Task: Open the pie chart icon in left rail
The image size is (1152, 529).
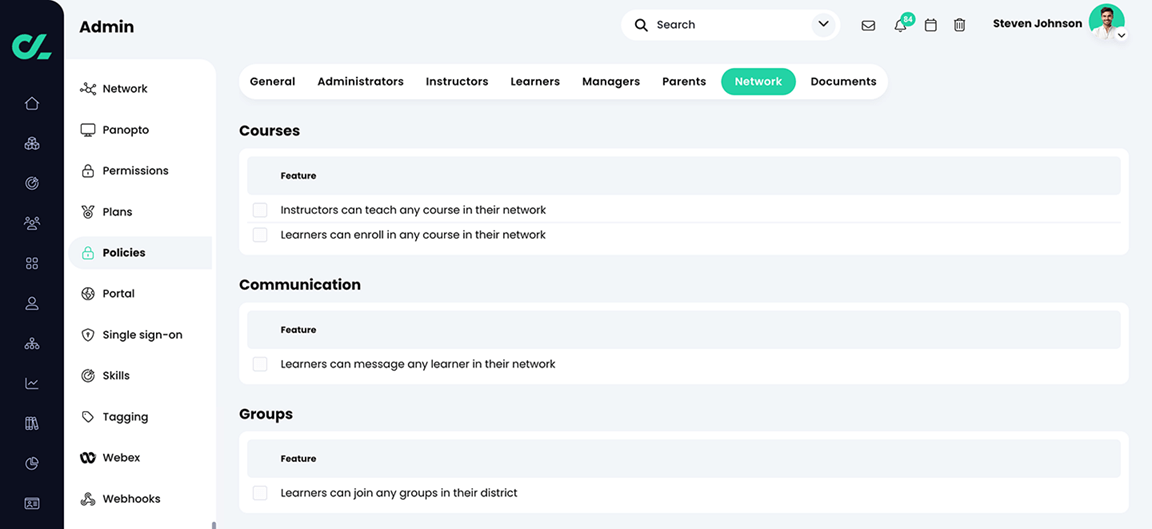Action: pyautogui.click(x=32, y=464)
